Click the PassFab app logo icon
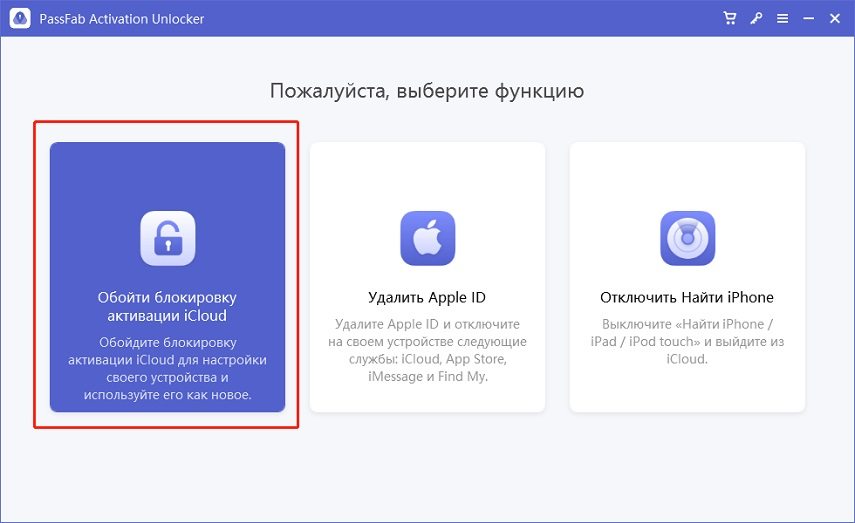Viewport: 855px width, 523px height. click(20, 19)
